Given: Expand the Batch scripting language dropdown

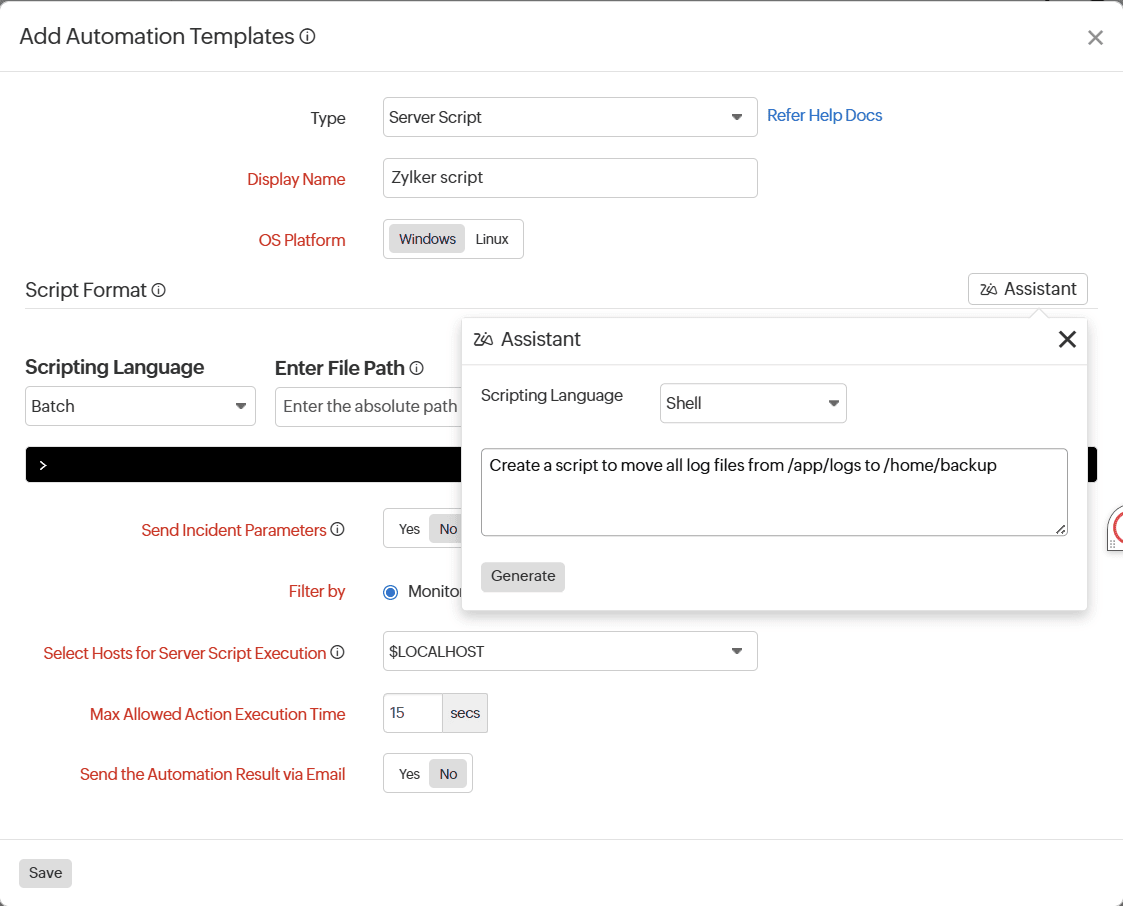Looking at the screenshot, I should (x=140, y=406).
